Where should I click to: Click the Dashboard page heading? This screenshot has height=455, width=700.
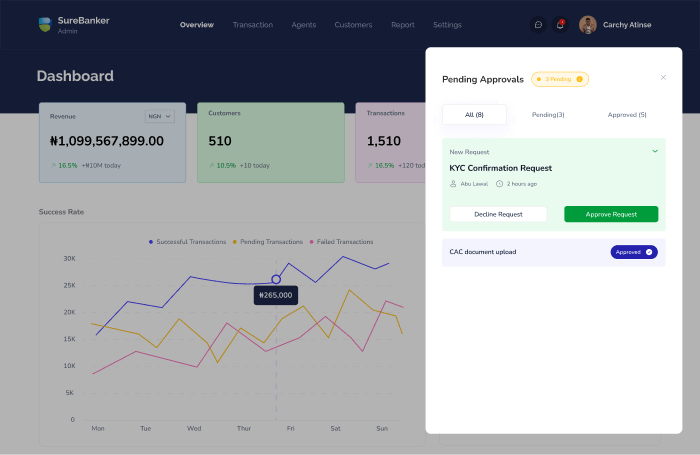tap(75, 76)
